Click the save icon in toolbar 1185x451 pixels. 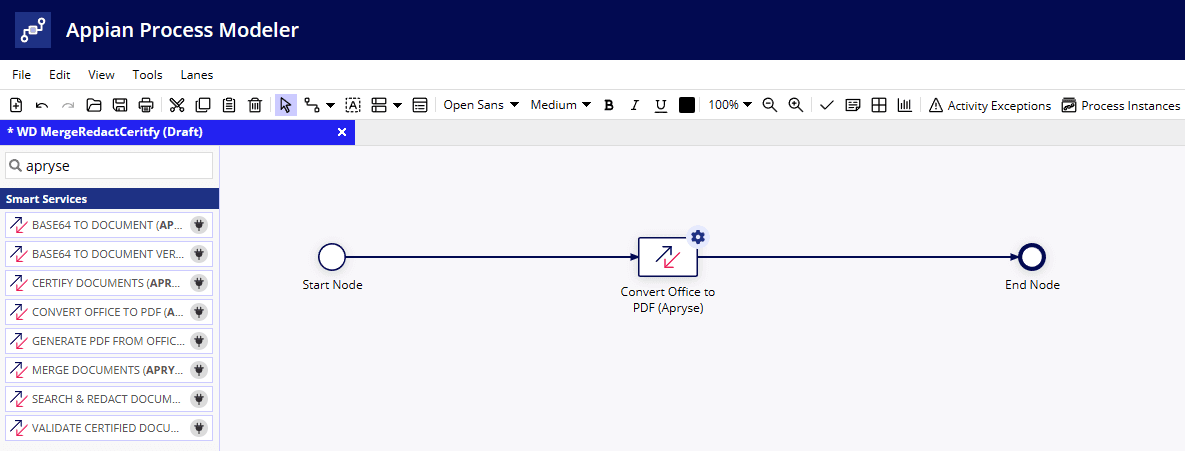120,105
